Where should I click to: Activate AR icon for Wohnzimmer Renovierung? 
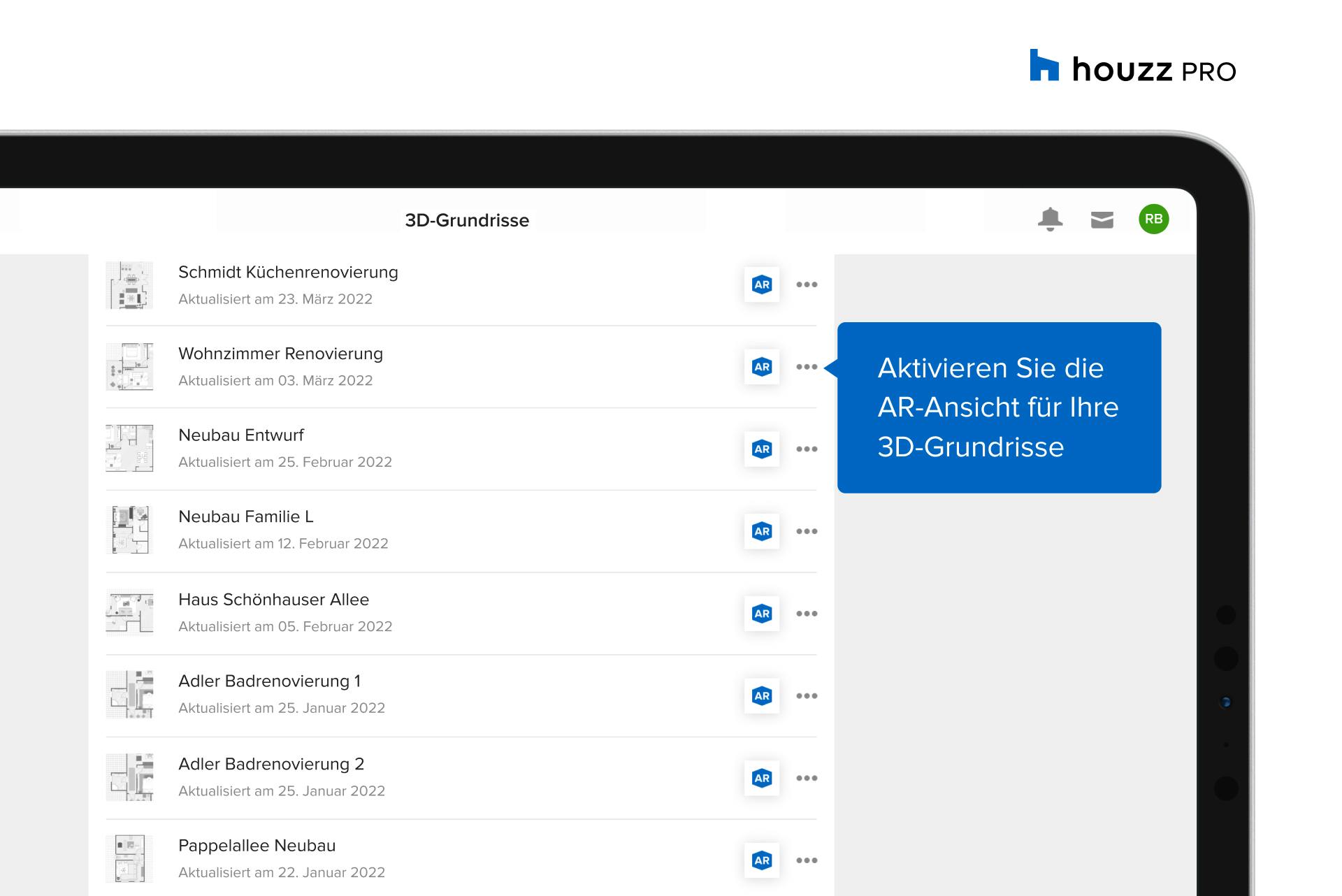click(762, 367)
